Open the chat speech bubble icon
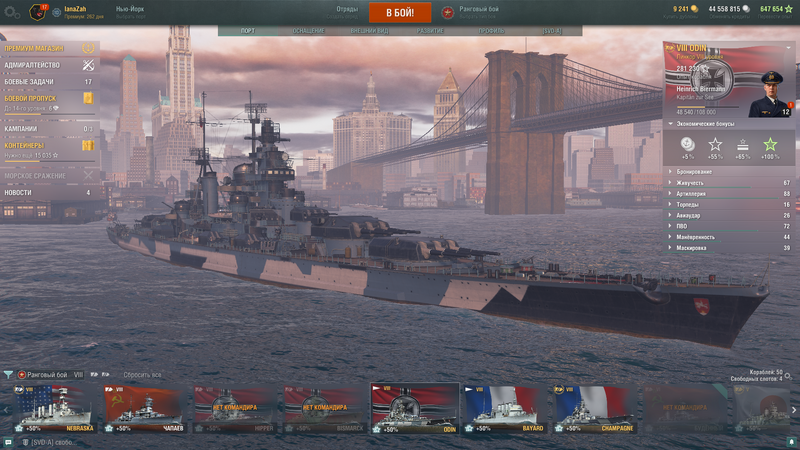The image size is (800, 450). click(8, 442)
